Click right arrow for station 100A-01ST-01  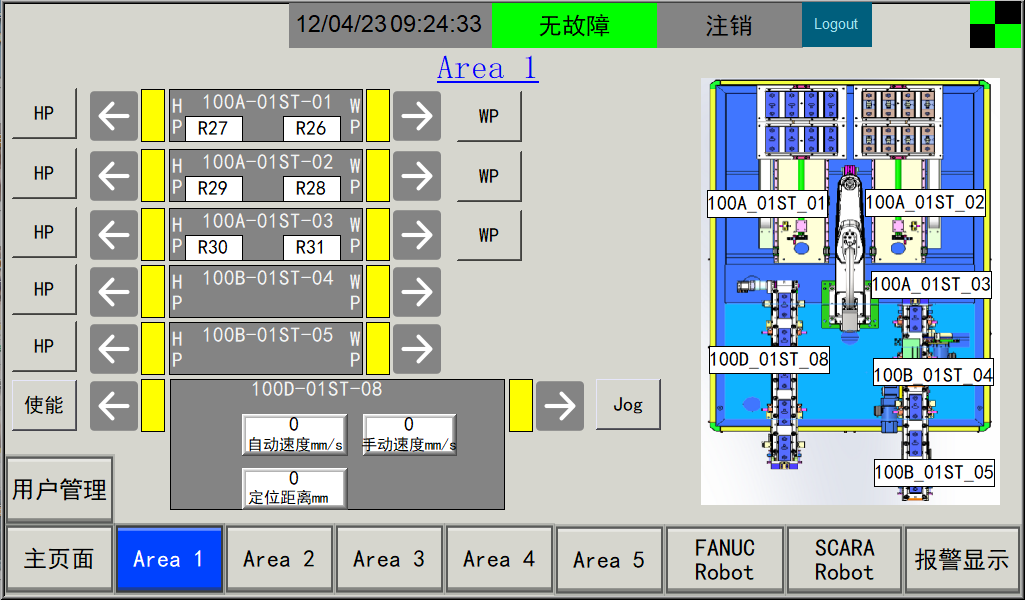pos(416,116)
